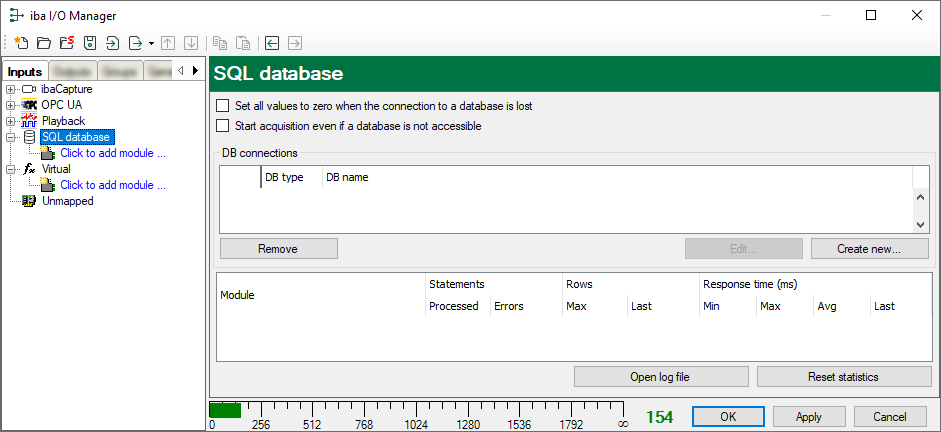Click the export configuration icon
The width and height of the screenshot is (941, 432).
pos(136,43)
